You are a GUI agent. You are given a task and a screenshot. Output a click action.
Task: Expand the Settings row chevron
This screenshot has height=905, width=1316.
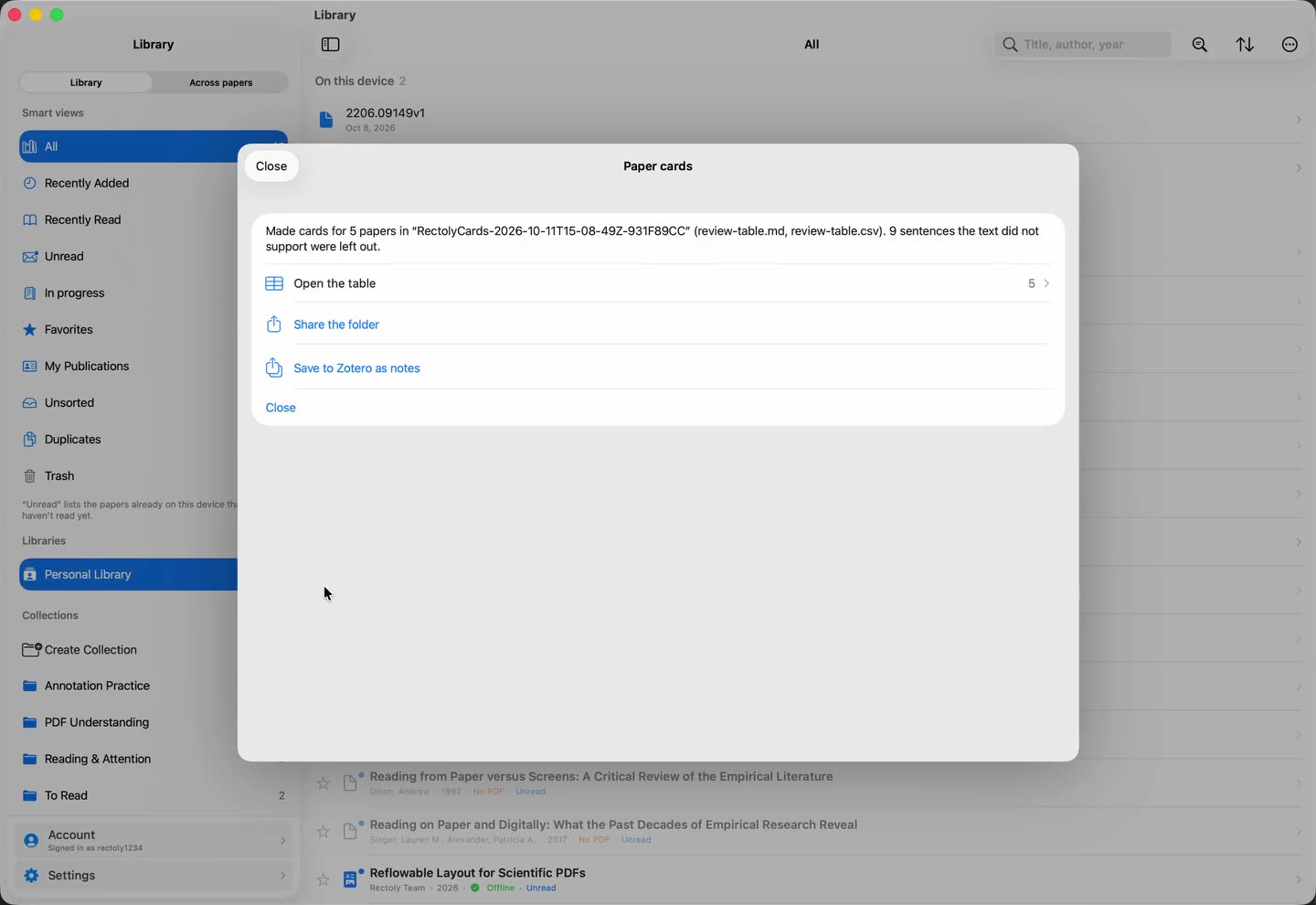click(282, 876)
